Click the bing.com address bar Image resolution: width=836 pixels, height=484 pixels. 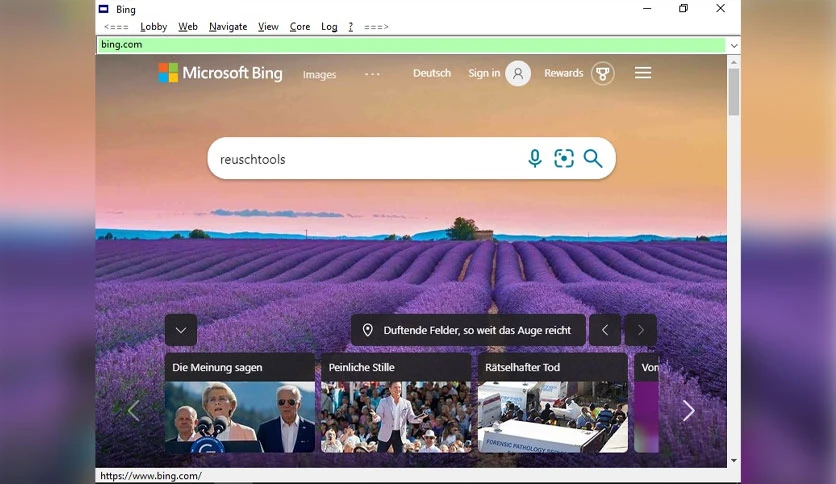[411, 45]
